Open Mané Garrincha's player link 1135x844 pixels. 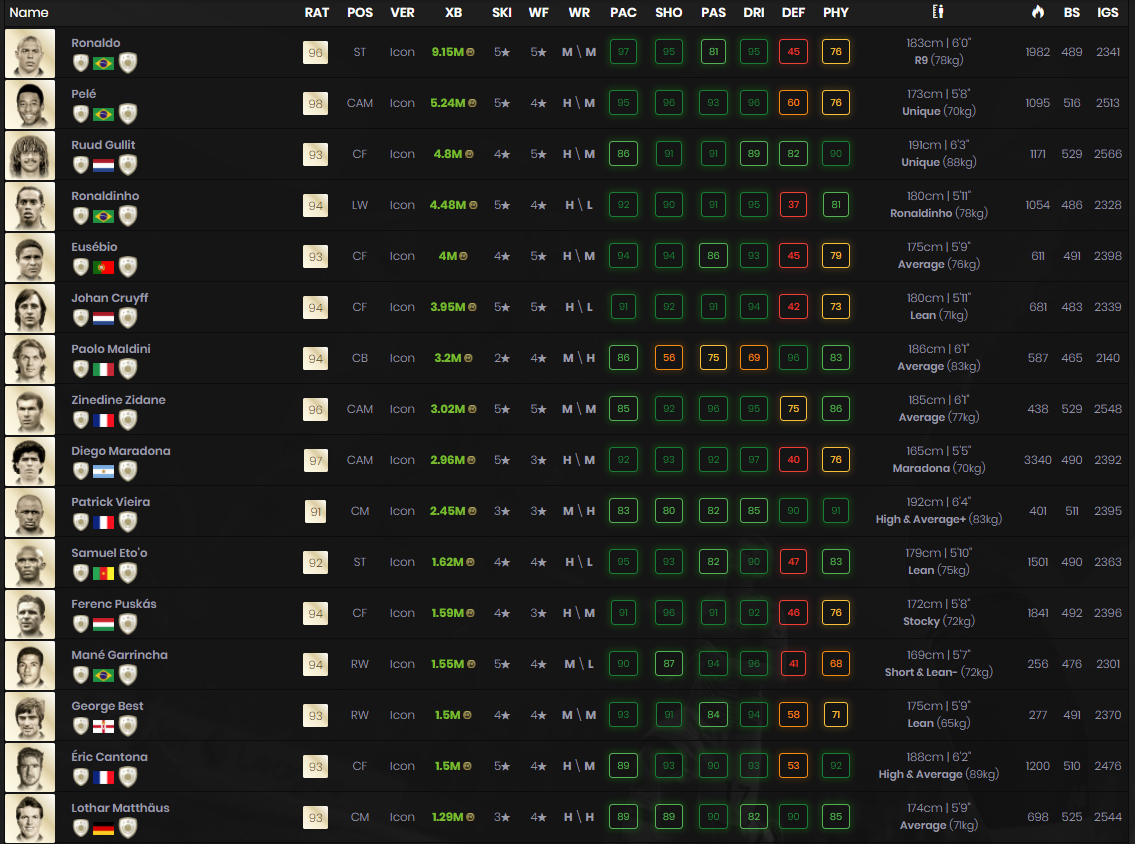tap(119, 655)
